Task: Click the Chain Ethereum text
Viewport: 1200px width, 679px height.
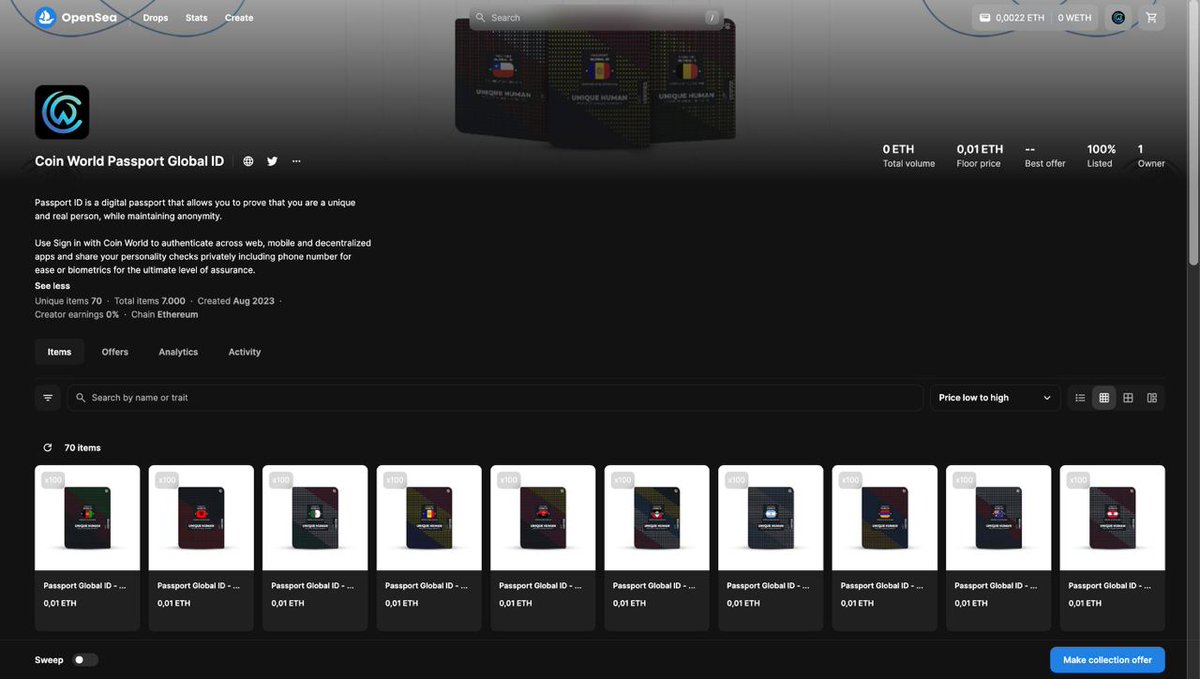Action: pyautogui.click(x=165, y=314)
